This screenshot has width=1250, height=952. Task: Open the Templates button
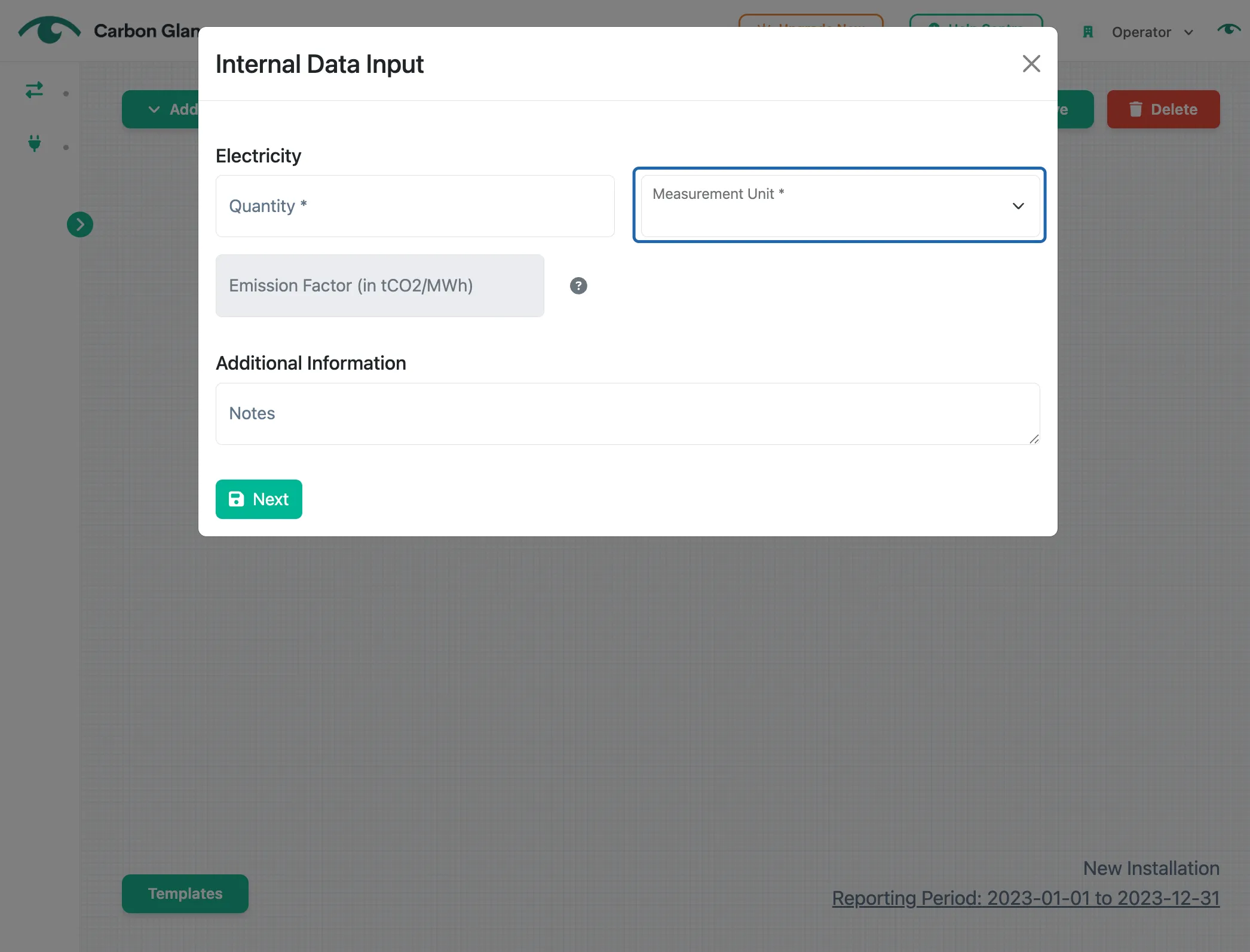point(185,893)
